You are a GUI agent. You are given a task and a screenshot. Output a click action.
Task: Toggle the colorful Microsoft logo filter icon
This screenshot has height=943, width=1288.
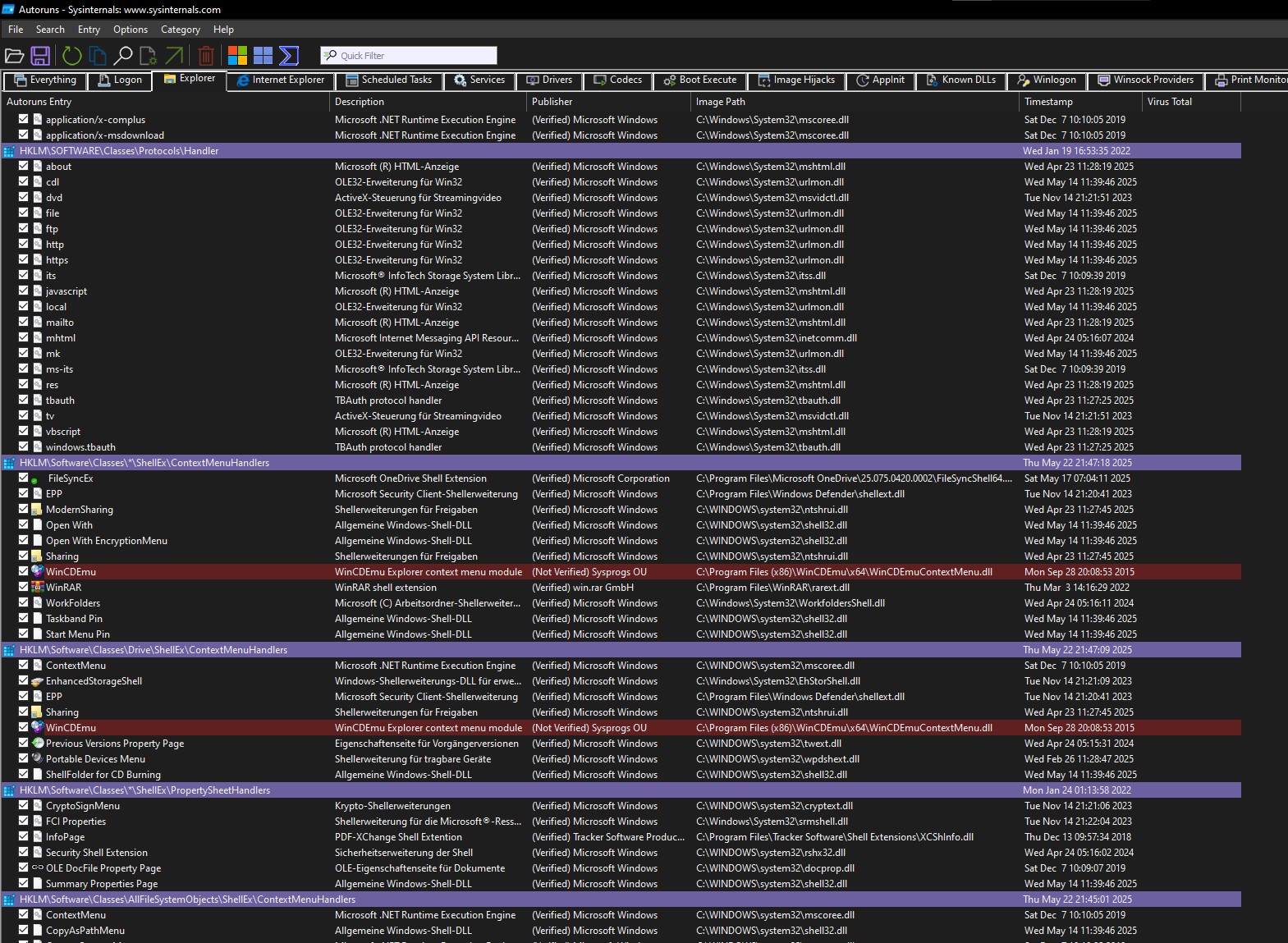click(x=237, y=56)
